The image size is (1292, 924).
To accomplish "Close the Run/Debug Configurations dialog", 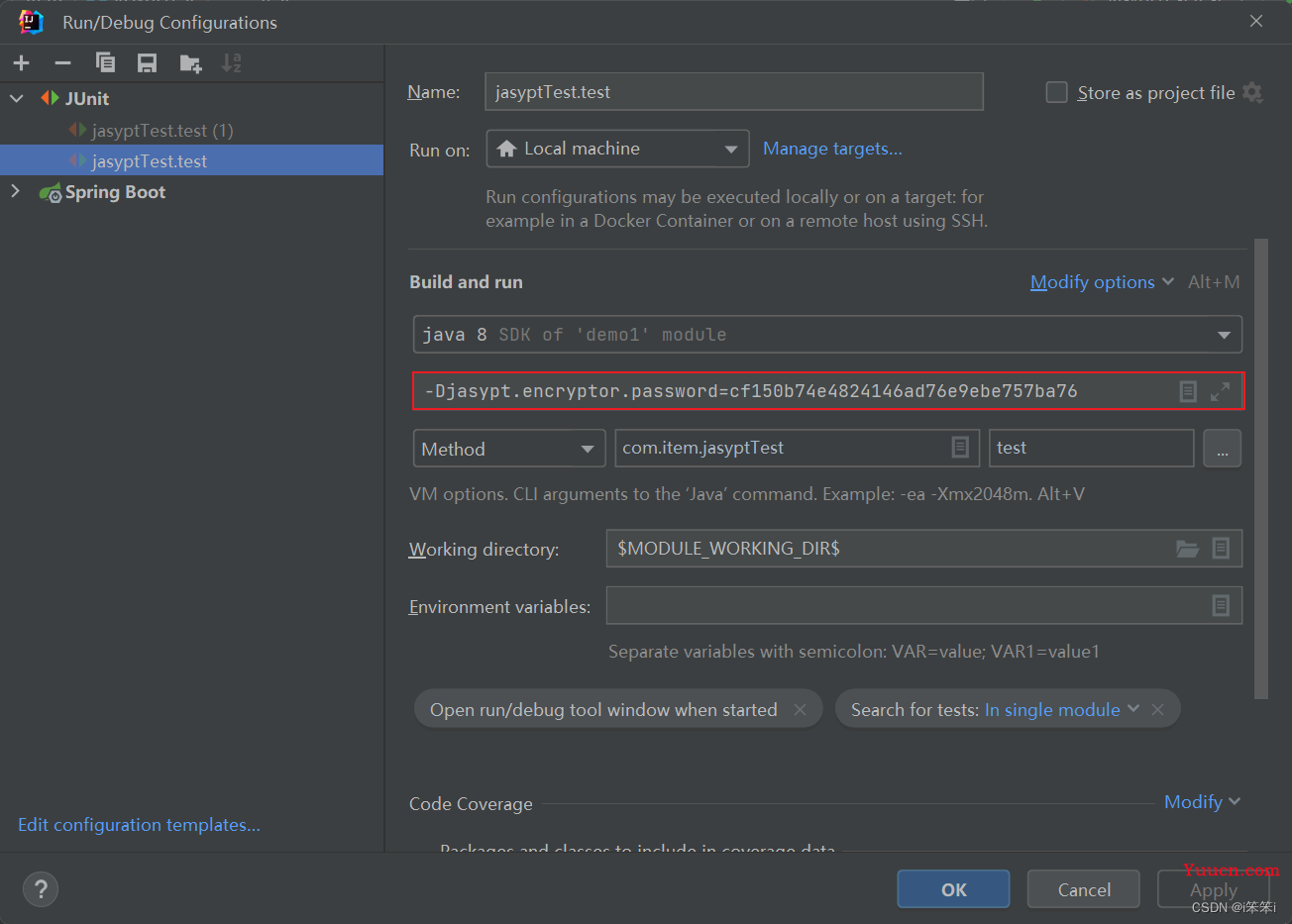I will point(1255,21).
